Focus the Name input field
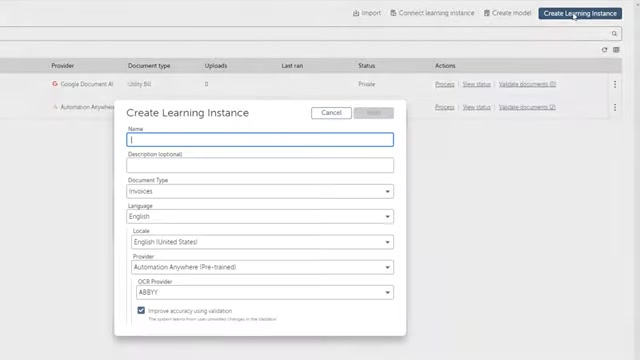The image size is (640, 360). 260,140
